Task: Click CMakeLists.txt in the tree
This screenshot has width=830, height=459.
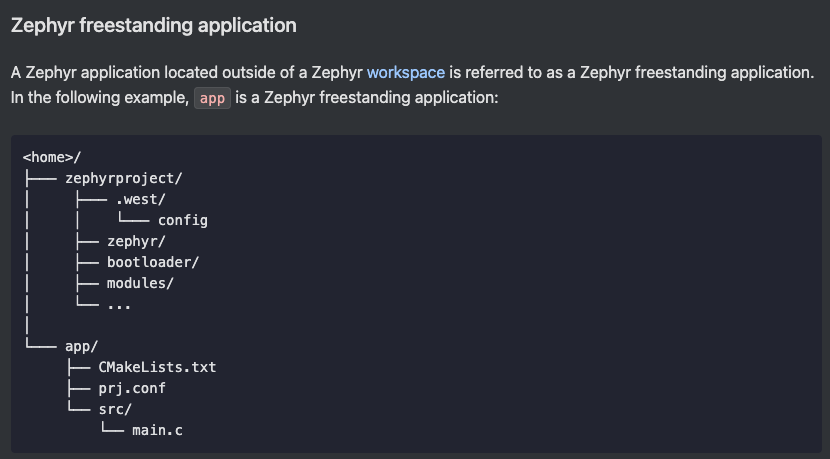Action: (x=157, y=367)
